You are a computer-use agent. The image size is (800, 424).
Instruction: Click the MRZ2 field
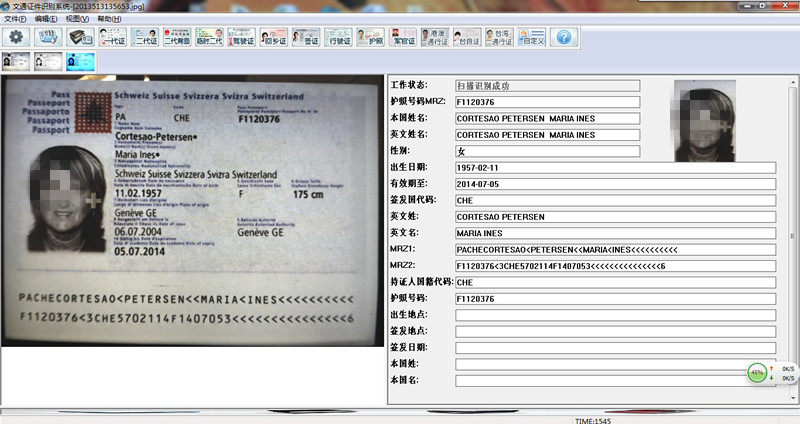coord(615,266)
